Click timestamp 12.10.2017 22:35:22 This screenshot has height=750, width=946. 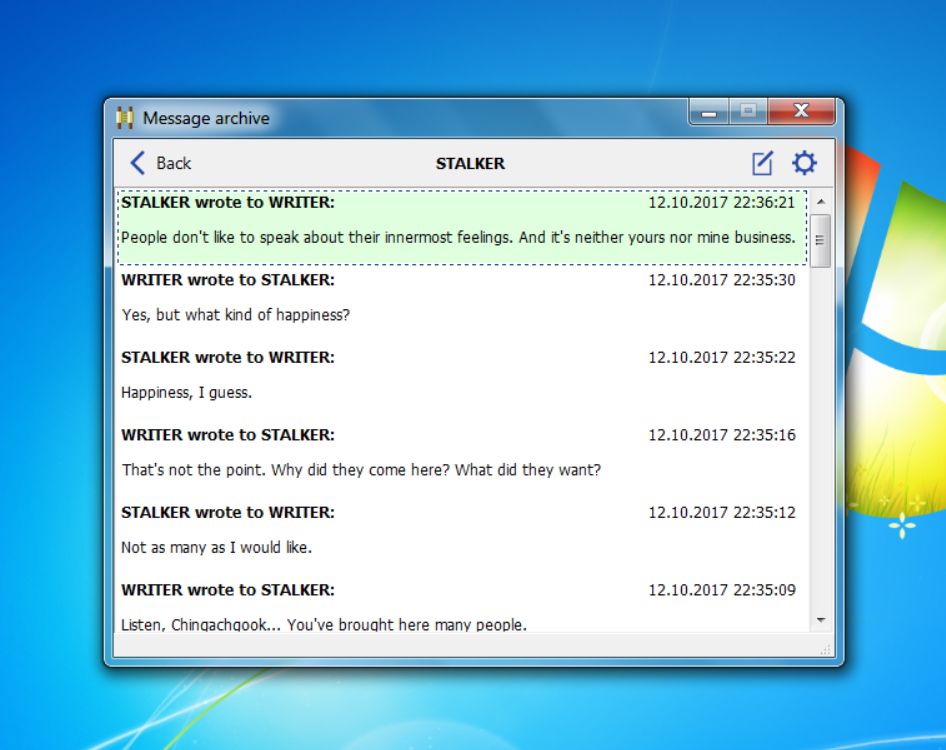pyautogui.click(x=722, y=357)
